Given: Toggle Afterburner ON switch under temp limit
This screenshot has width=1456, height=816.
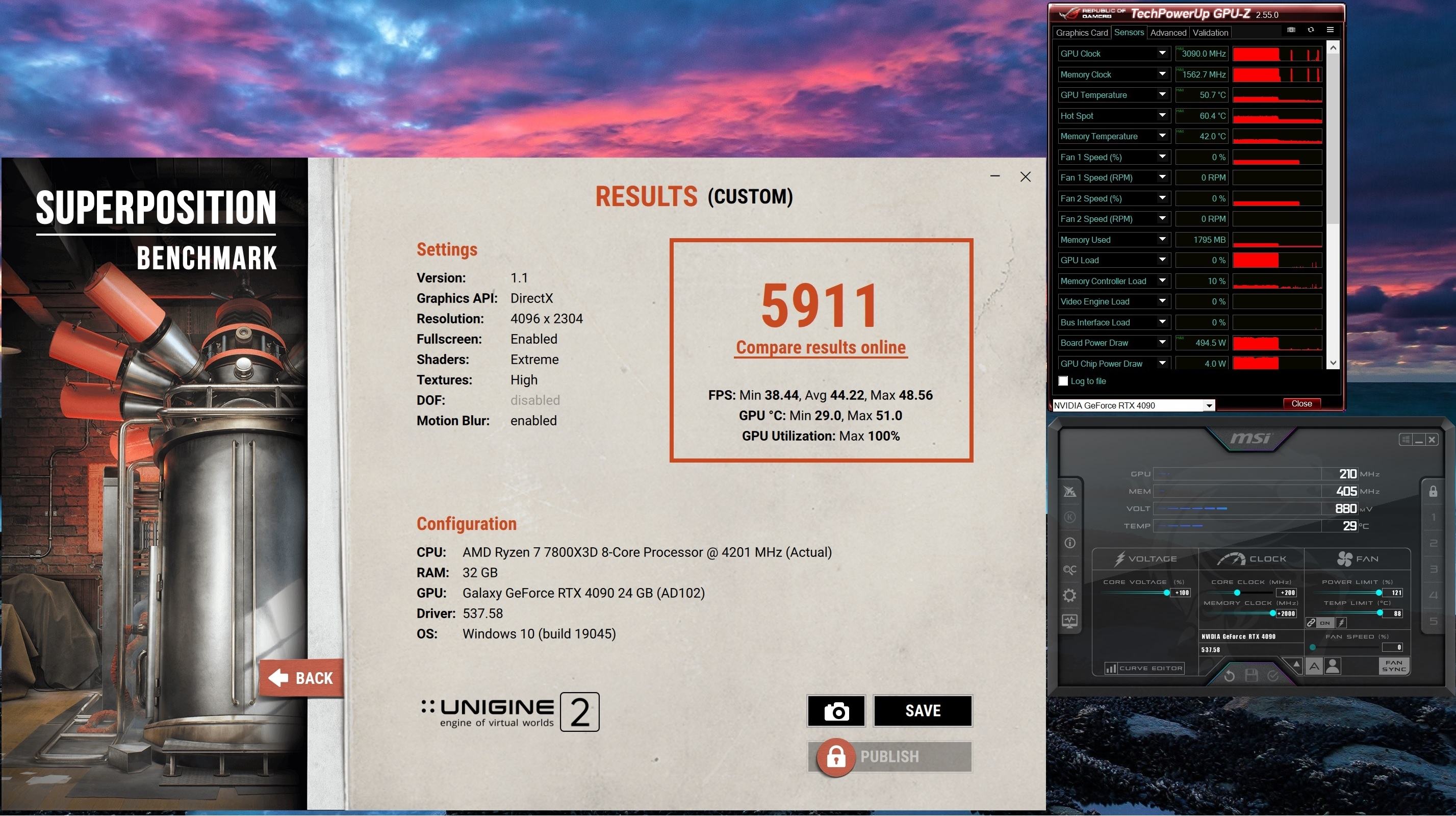Looking at the screenshot, I should (1325, 622).
